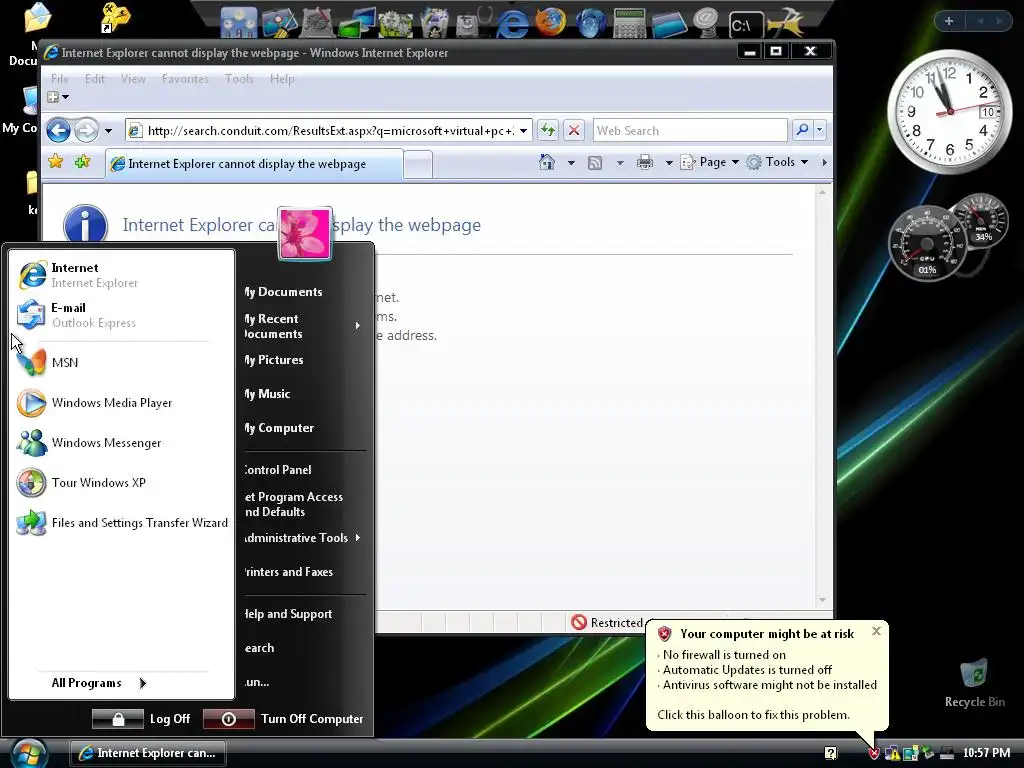Expand Administrative Tools submenu

click(x=357, y=537)
